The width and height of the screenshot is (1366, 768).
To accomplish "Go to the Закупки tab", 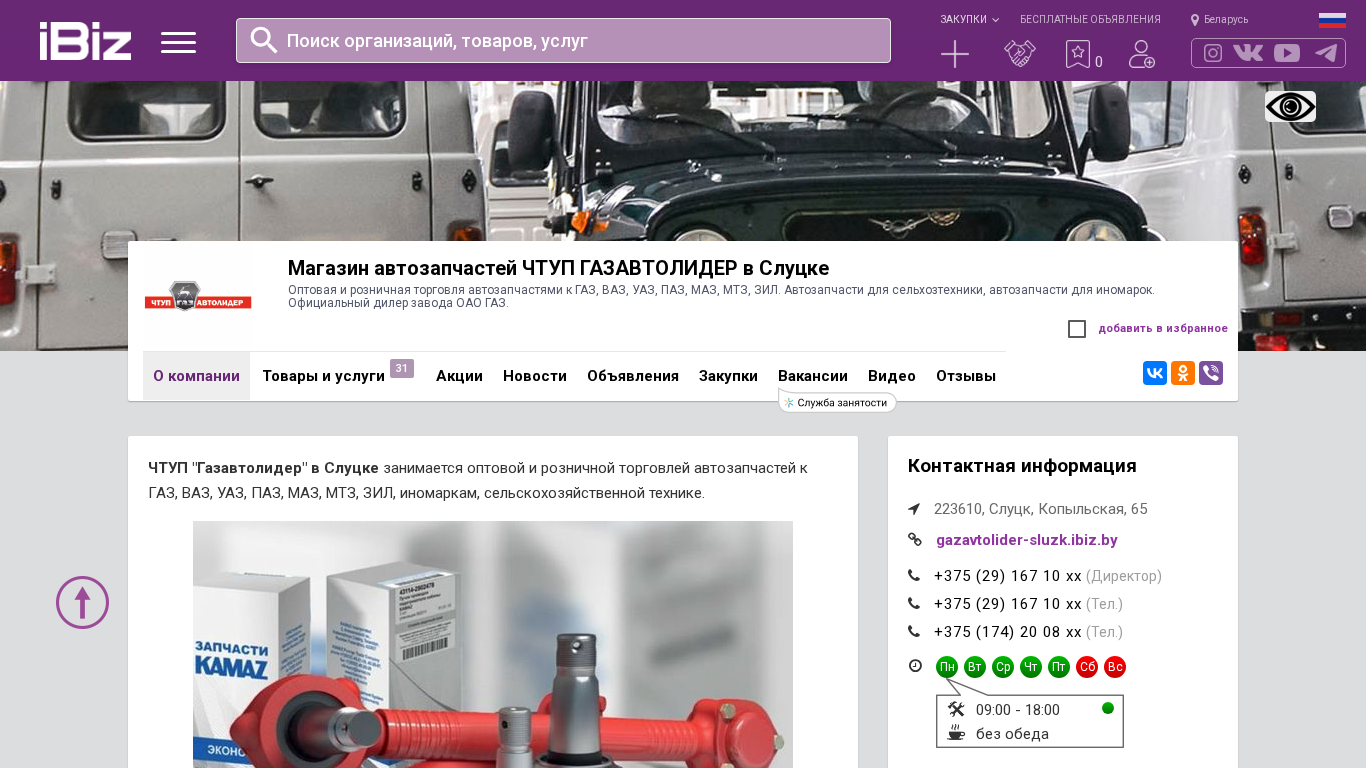I will coord(728,376).
